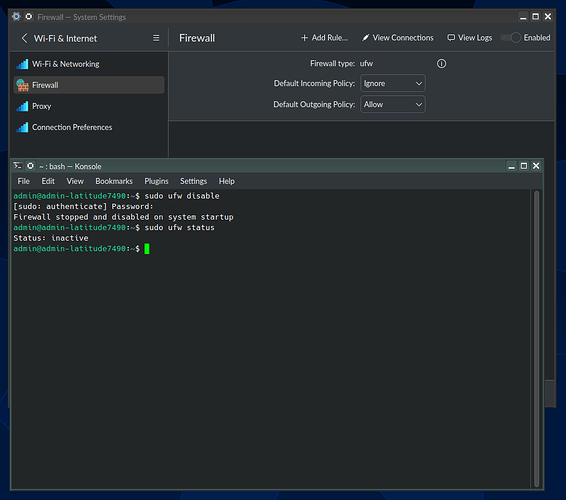Click the pin button in System Settings titlebar
566x500 pixels.
pyautogui.click(x=29, y=17)
